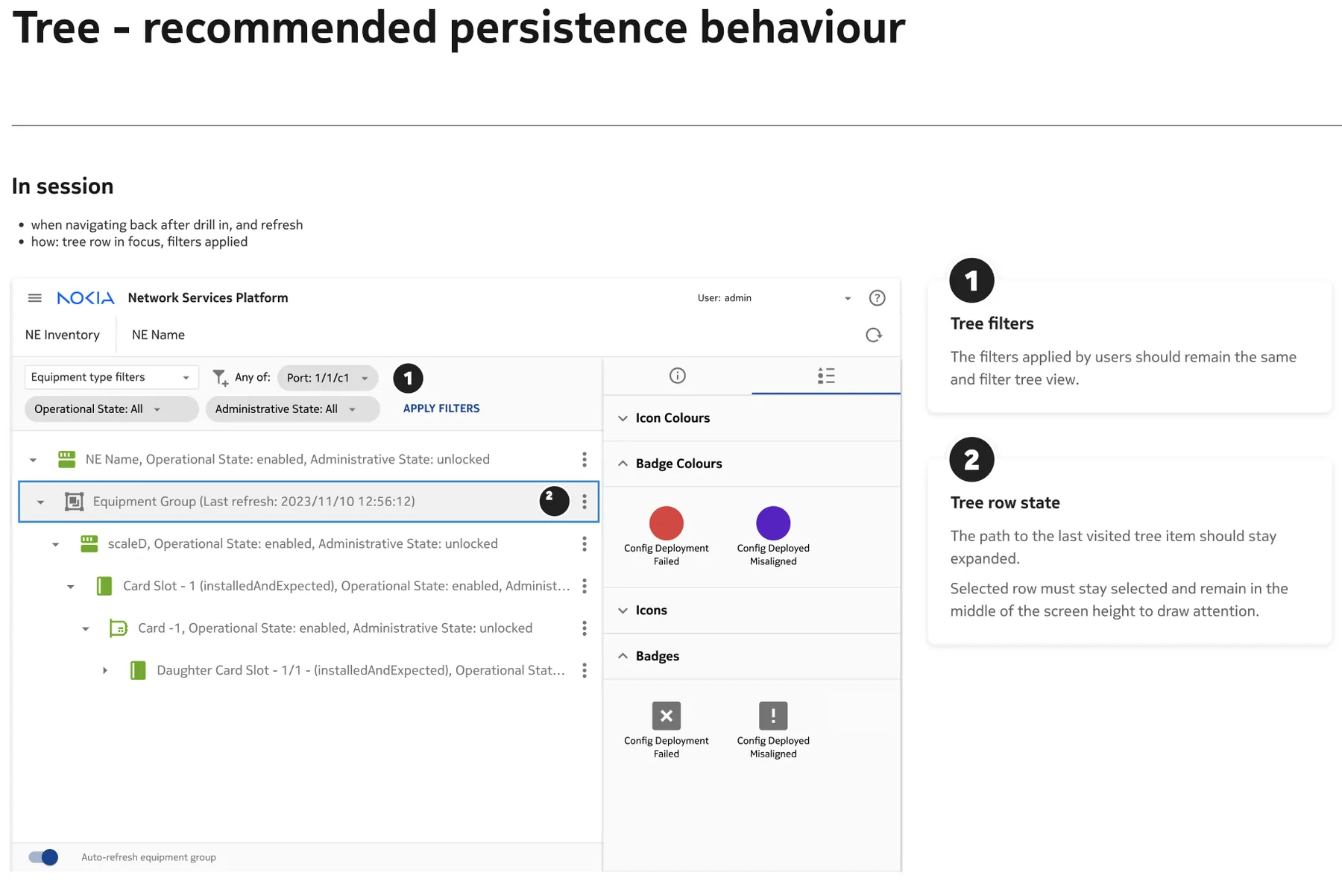
Task: Open the kebab menu for the Card Slot - 1 row
Action: [x=585, y=586]
